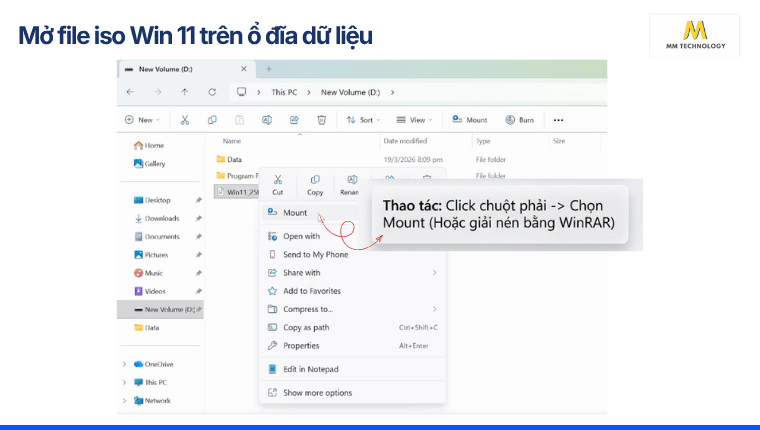Click Cut in the context menu

pyautogui.click(x=278, y=185)
